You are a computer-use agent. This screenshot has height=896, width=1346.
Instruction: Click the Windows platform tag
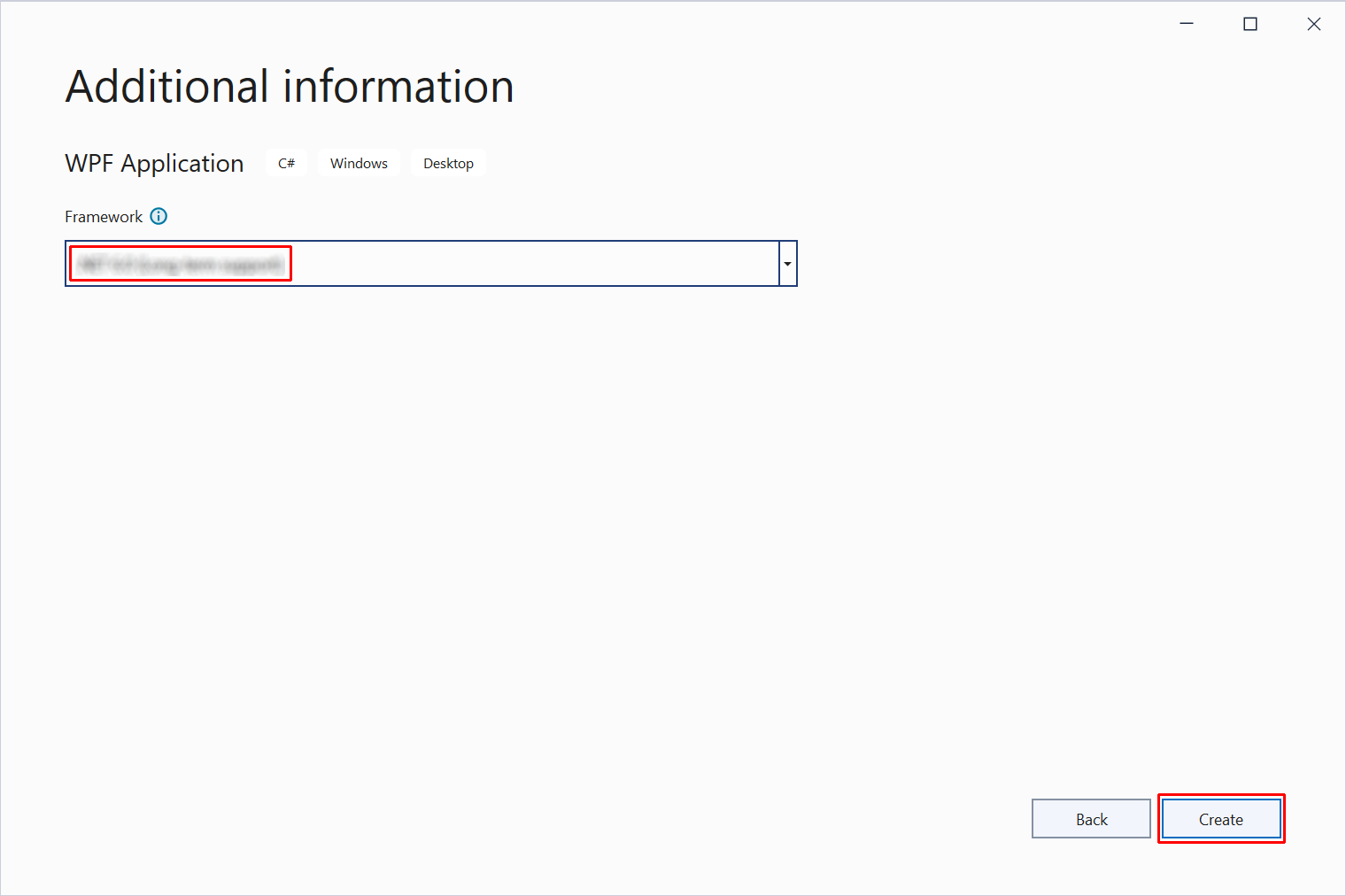(359, 163)
